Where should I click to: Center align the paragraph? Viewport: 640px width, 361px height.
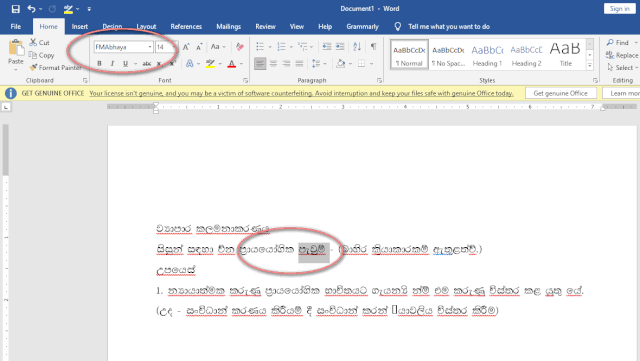(273, 64)
